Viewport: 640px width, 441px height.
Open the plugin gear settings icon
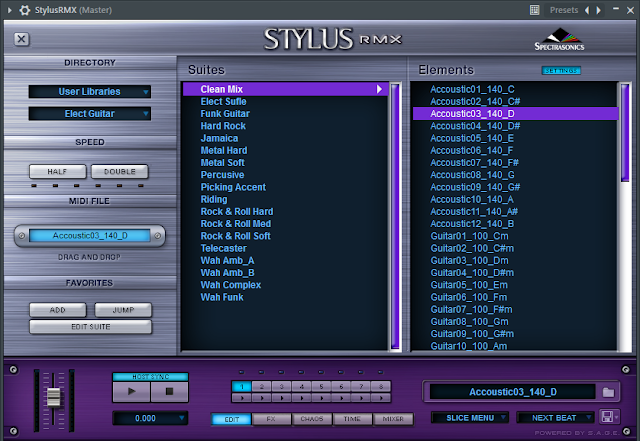[24, 10]
